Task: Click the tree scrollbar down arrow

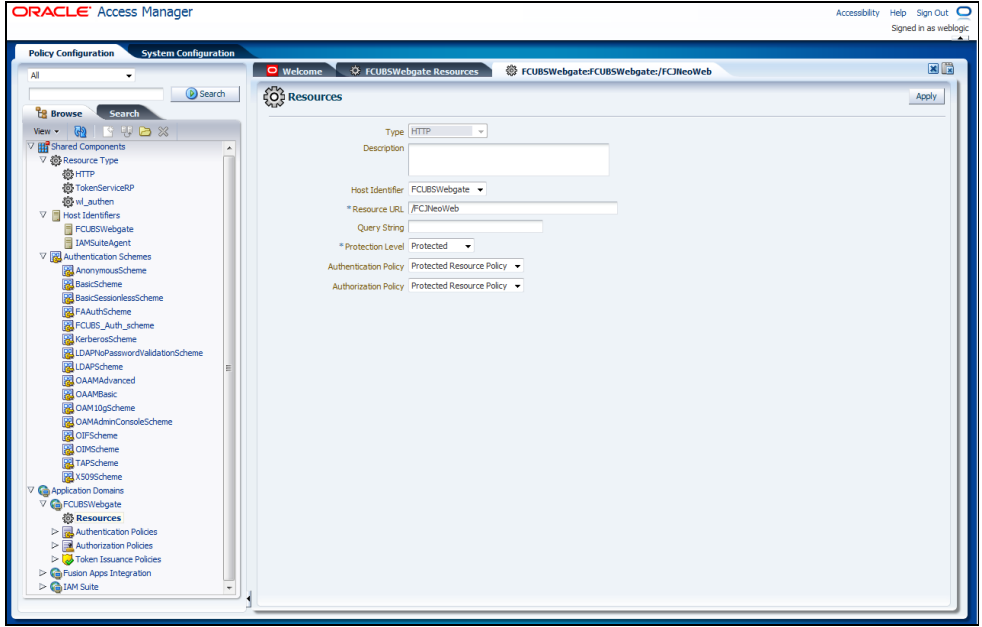Action: (x=229, y=588)
